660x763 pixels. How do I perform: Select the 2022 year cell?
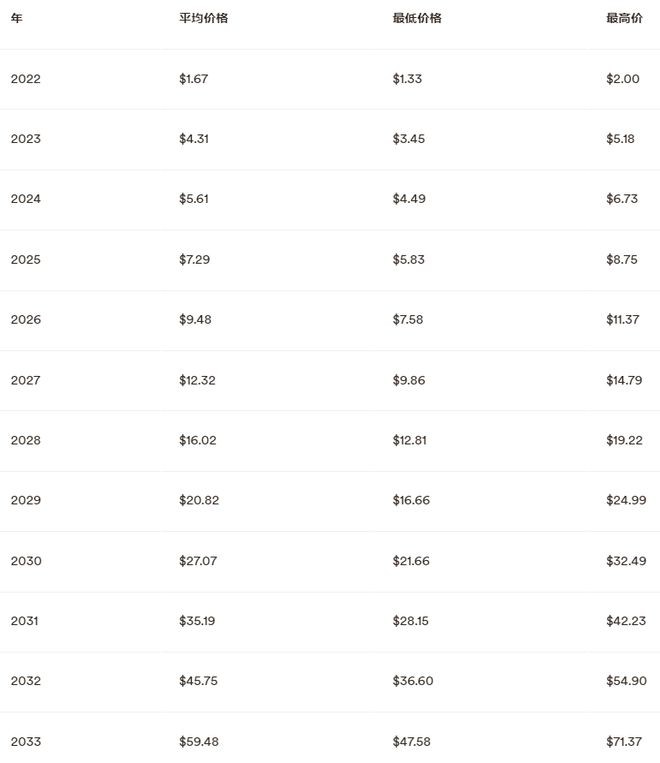[26, 79]
